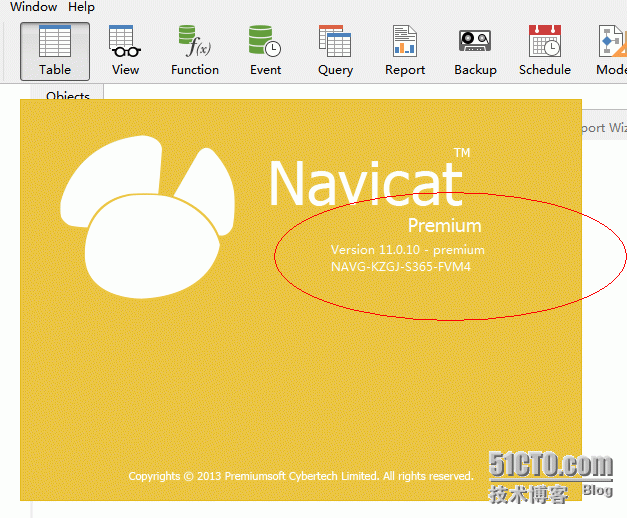This screenshot has height=518, width=627.
Task: Click the Premiumsoft copyright notice text
Action: [x=301, y=476]
